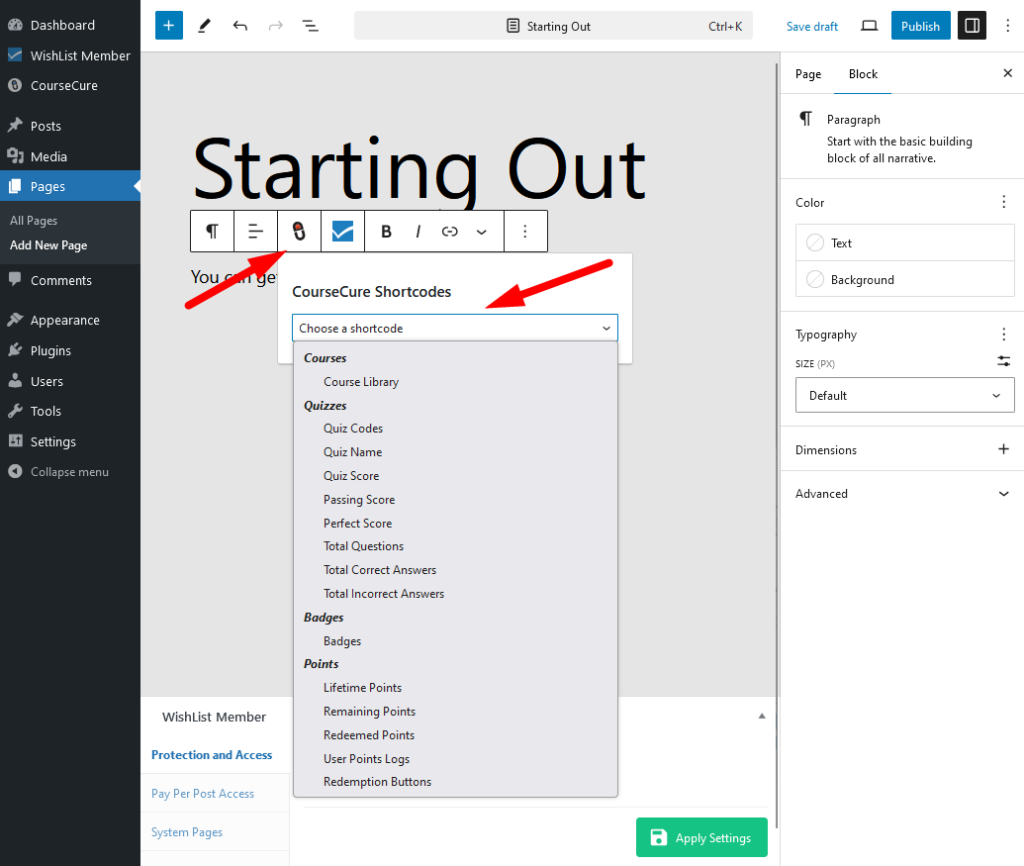Go to Add New Page link
The image size is (1024, 866).
tap(48, 245)
